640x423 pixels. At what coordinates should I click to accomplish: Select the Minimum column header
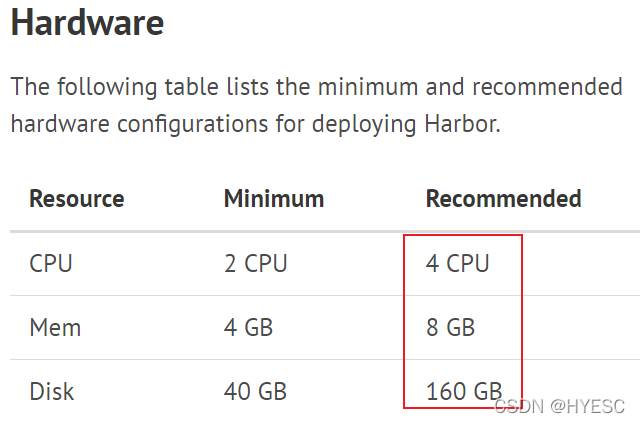click(274, 198)
